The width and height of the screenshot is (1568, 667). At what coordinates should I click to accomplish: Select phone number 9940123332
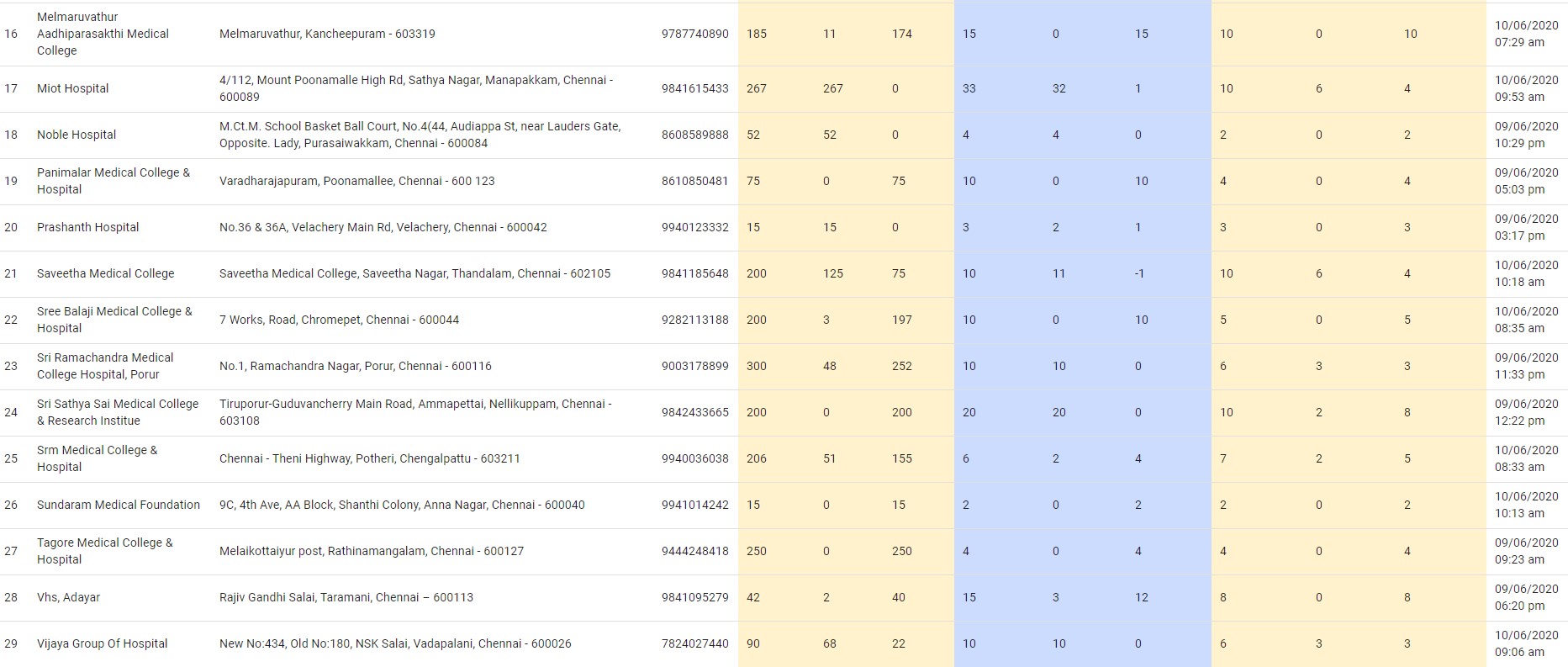click(695, 227)
